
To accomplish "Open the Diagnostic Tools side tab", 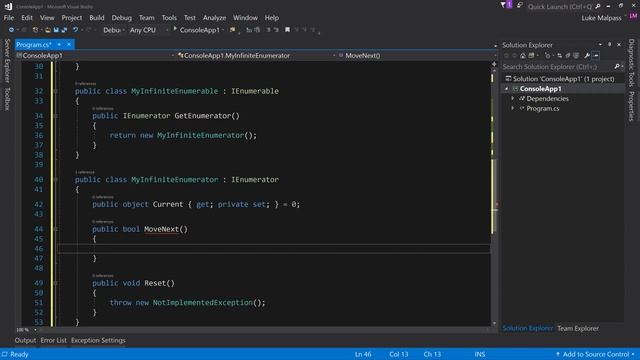I will (x=631, y=63).
